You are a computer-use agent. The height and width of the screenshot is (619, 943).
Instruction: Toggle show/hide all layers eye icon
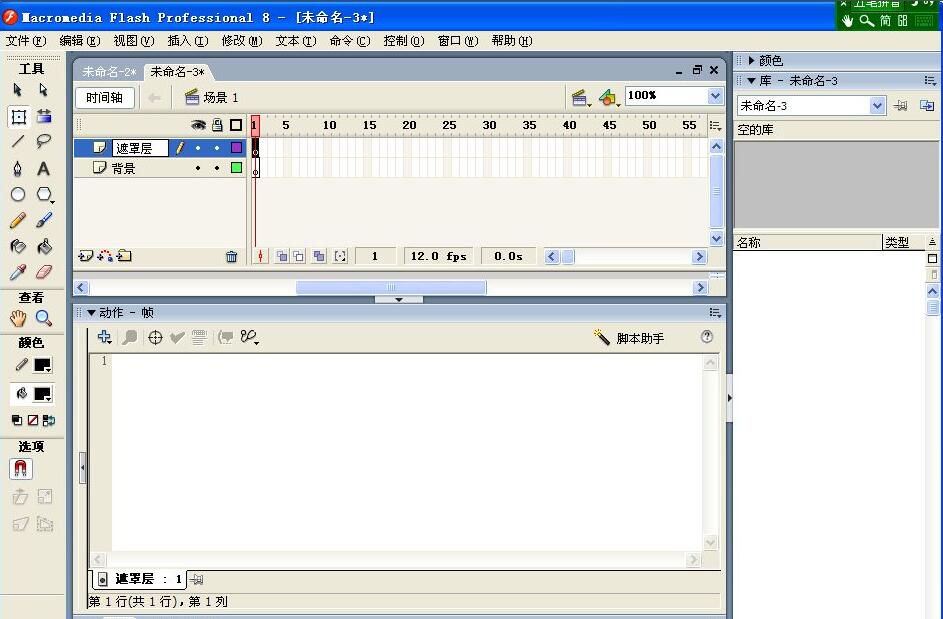tap(198, 125)
